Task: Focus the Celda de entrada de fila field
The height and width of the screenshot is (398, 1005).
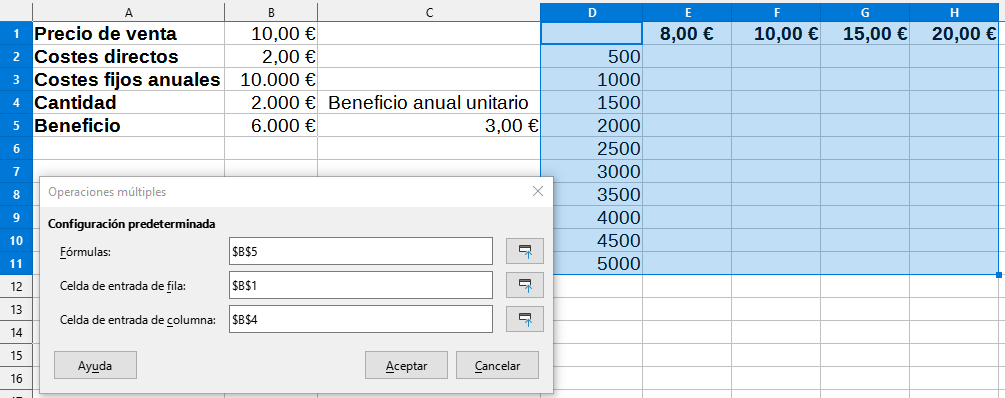Action: [360, 285]
